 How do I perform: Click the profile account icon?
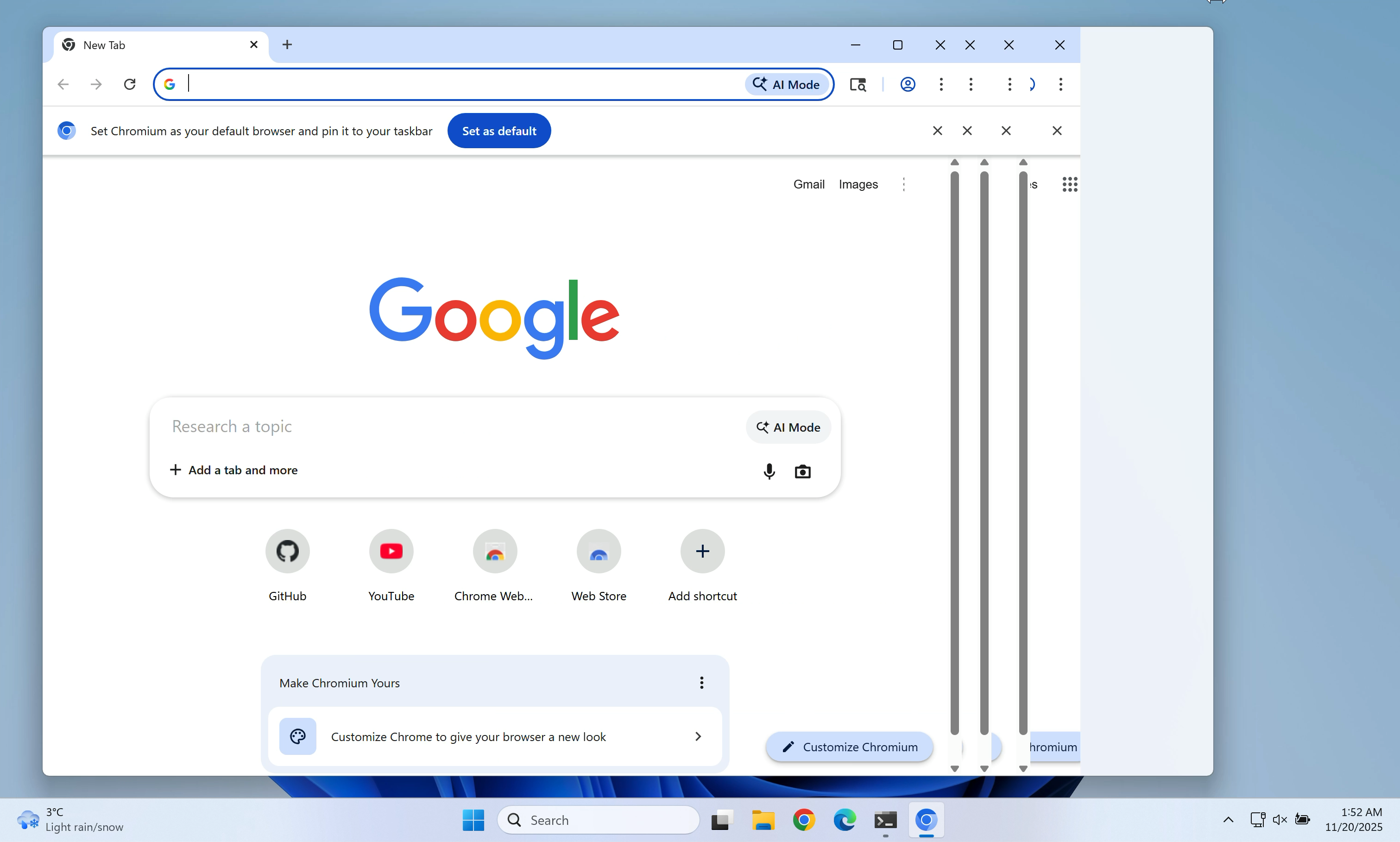(908, 84)
